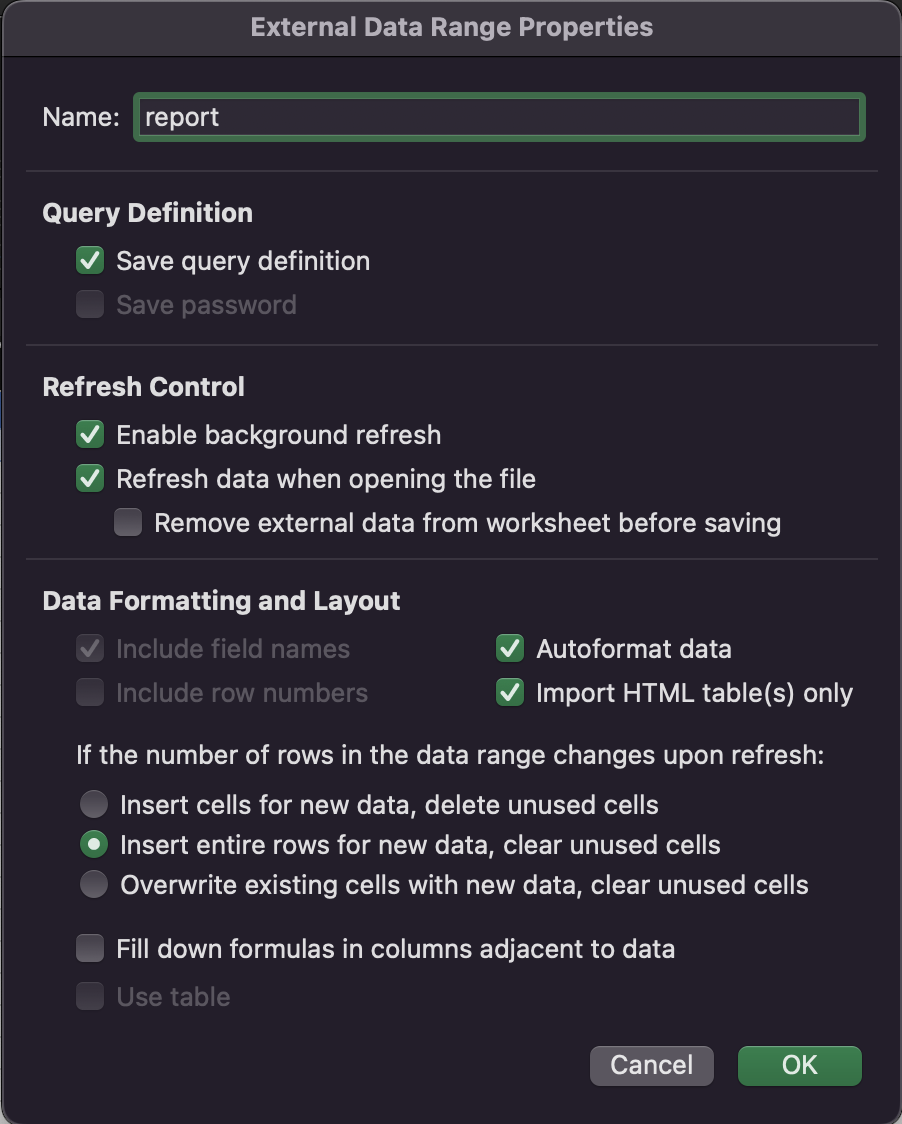
Task: Disable Enable background refresh
Action: [x=89, y=434]
